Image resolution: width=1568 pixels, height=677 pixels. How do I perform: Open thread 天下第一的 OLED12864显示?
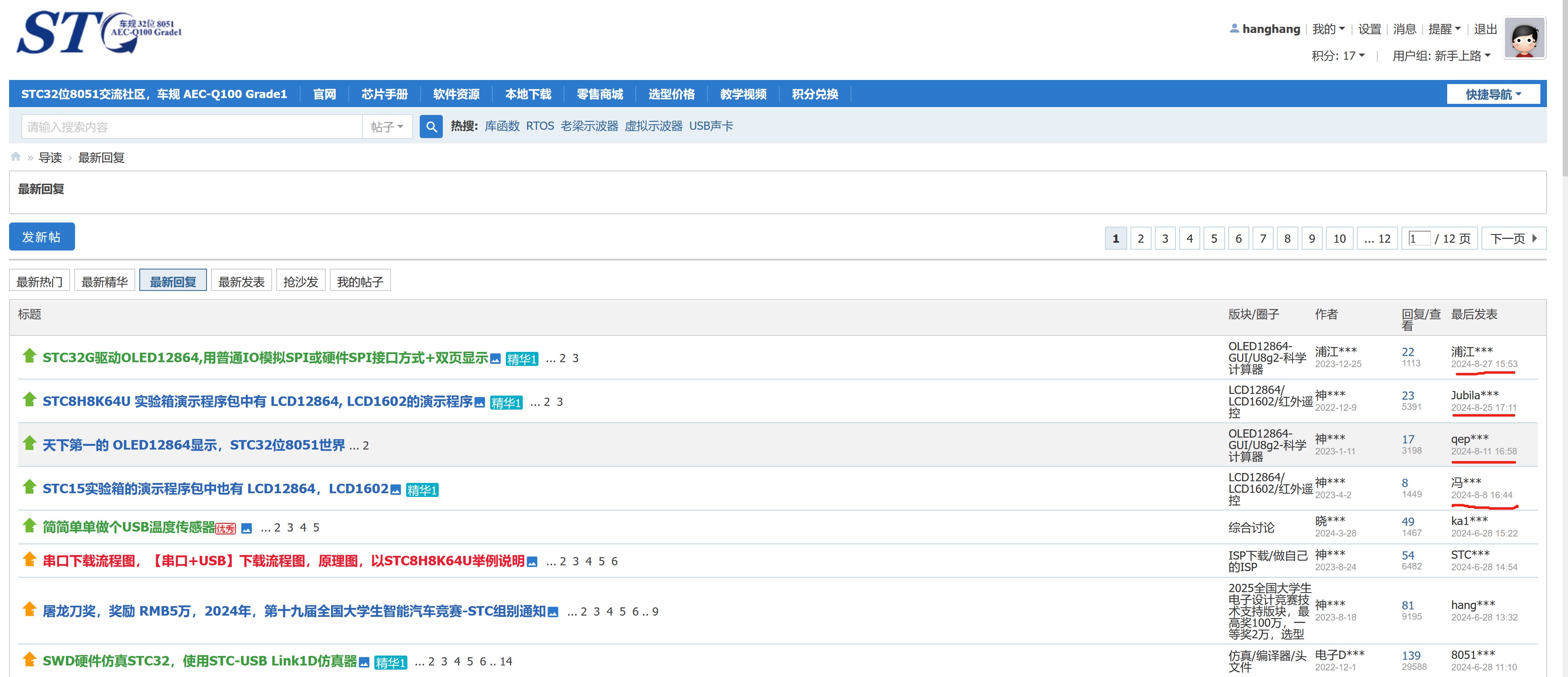[193, 445]
